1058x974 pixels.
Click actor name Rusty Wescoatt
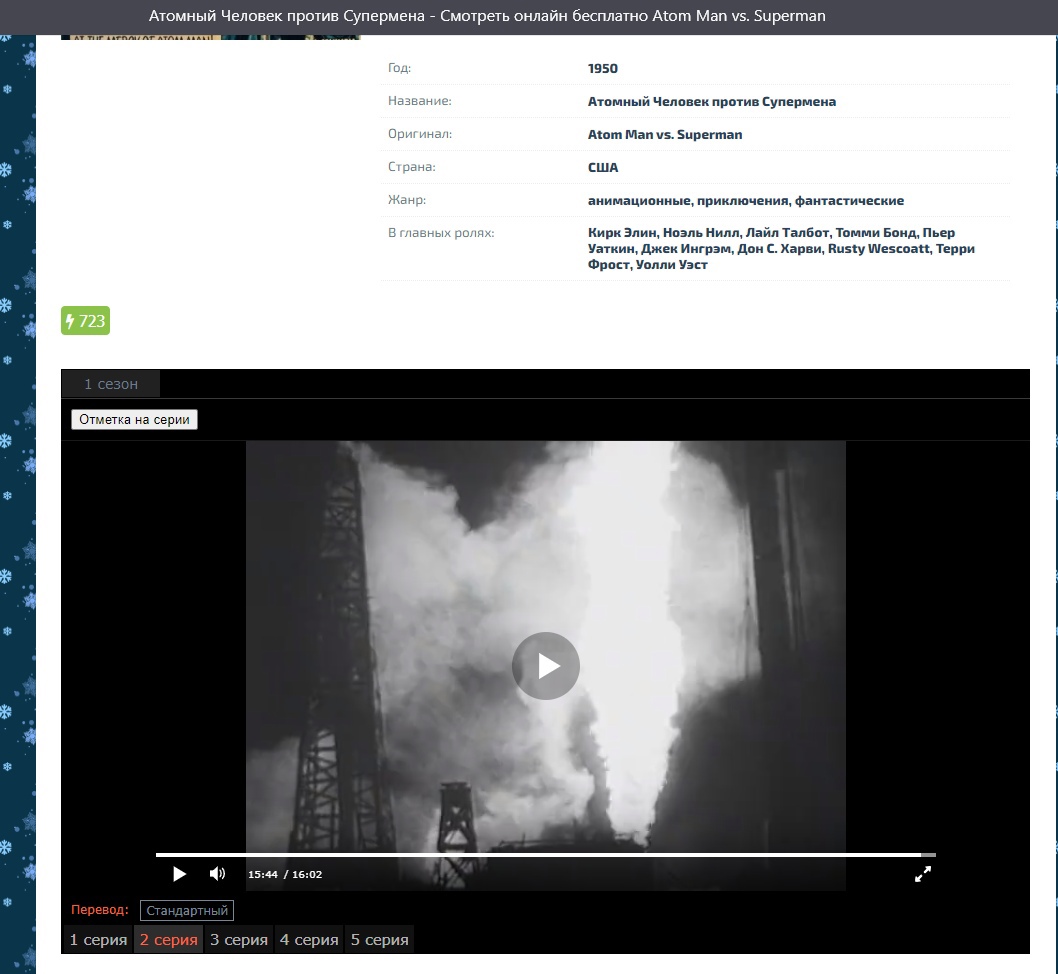click(x=879, y=249)
